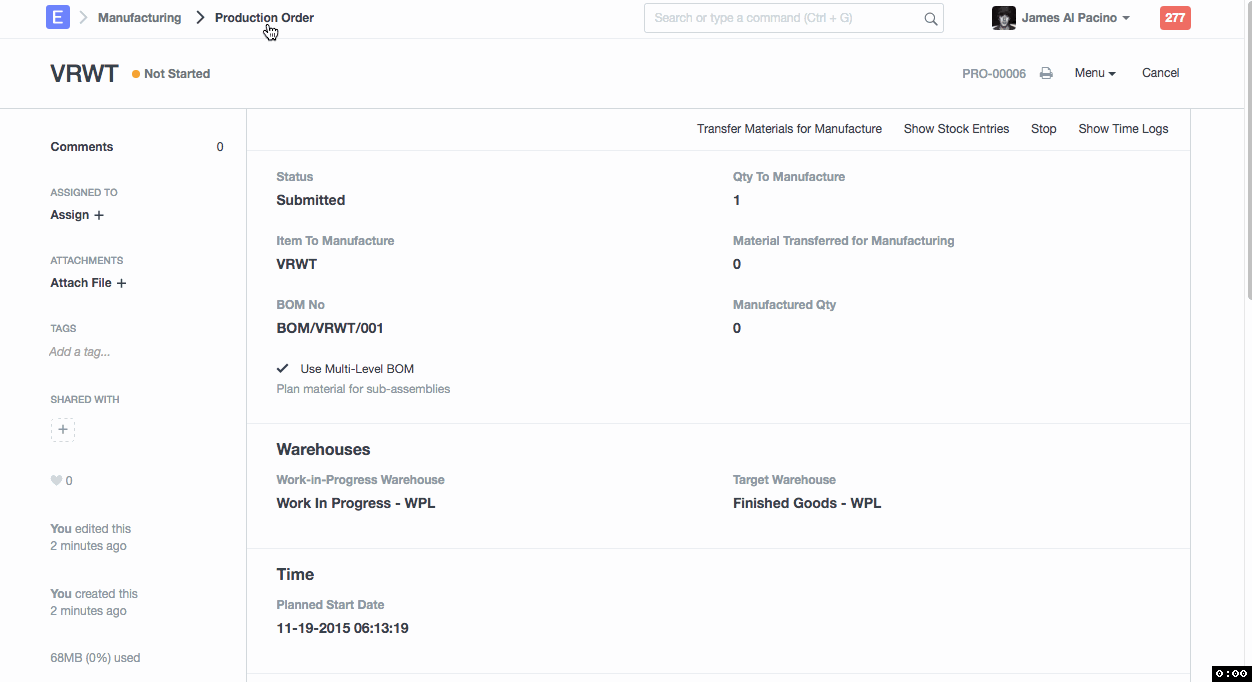Image resolution: width=1252 pixels, height=682 pixels.
Task: Toggle the Use Multi-Level BOM checkbox
Action: (x=283, y=369)
